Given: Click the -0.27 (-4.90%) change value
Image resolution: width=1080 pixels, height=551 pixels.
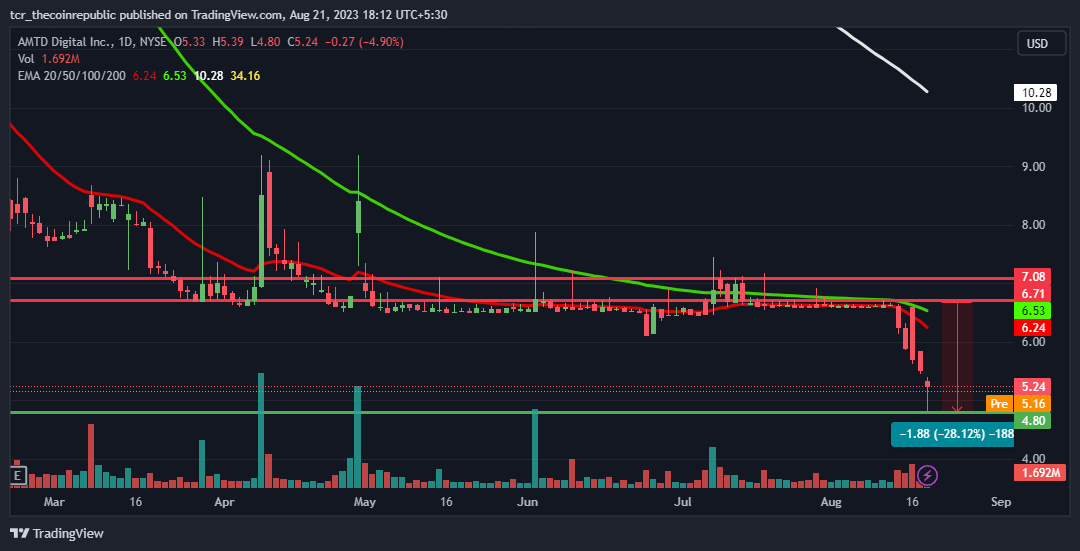Looking at the screenshot, I should point(364,42).
